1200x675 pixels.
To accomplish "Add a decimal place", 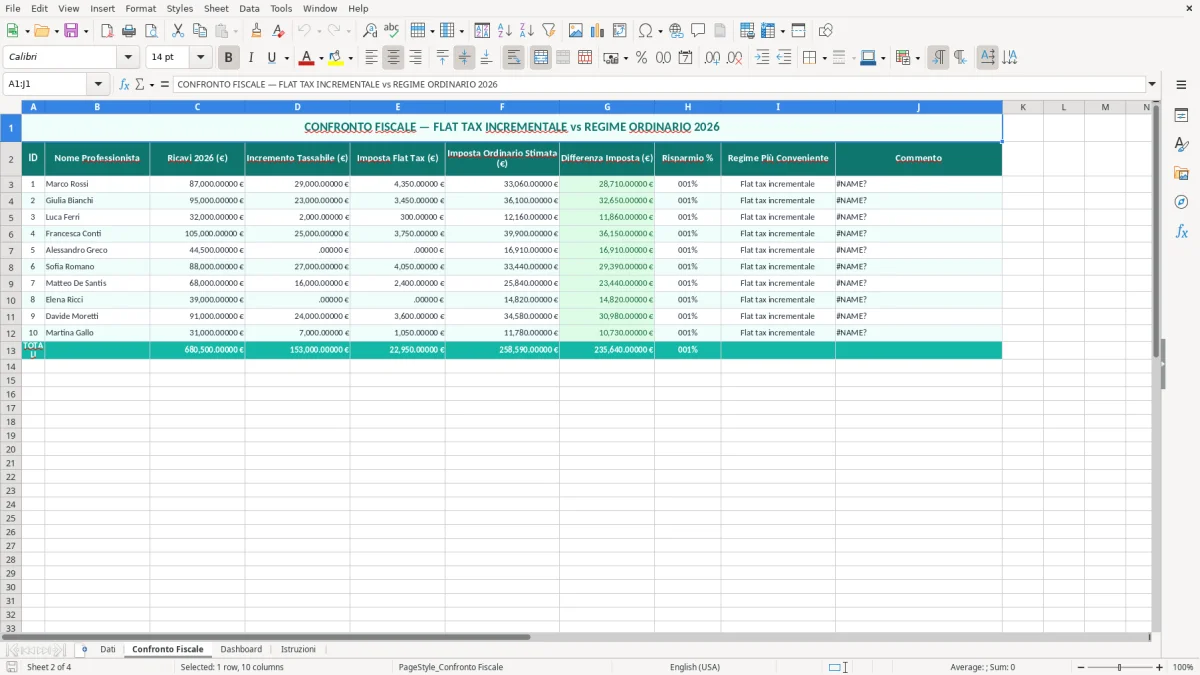I will (x=712, y=58).
